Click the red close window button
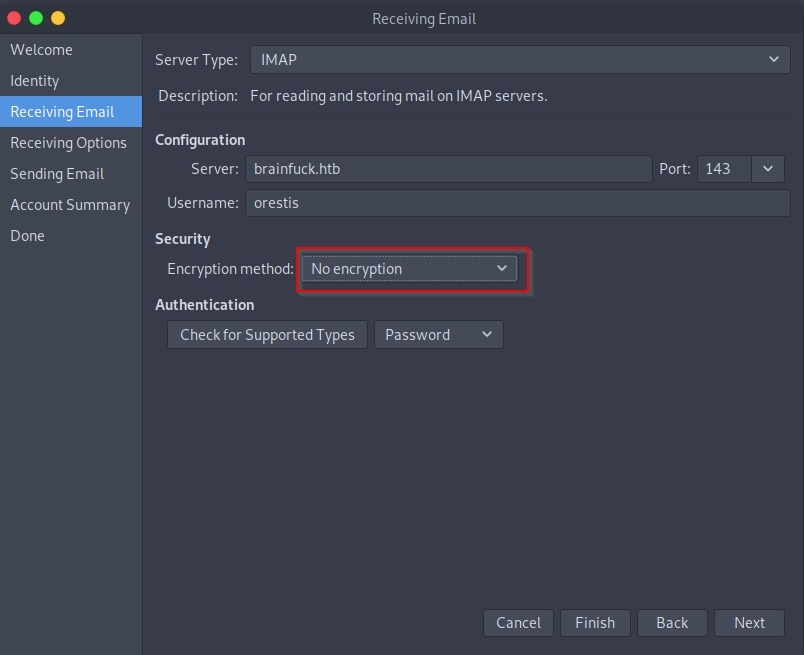 point(14,18)
